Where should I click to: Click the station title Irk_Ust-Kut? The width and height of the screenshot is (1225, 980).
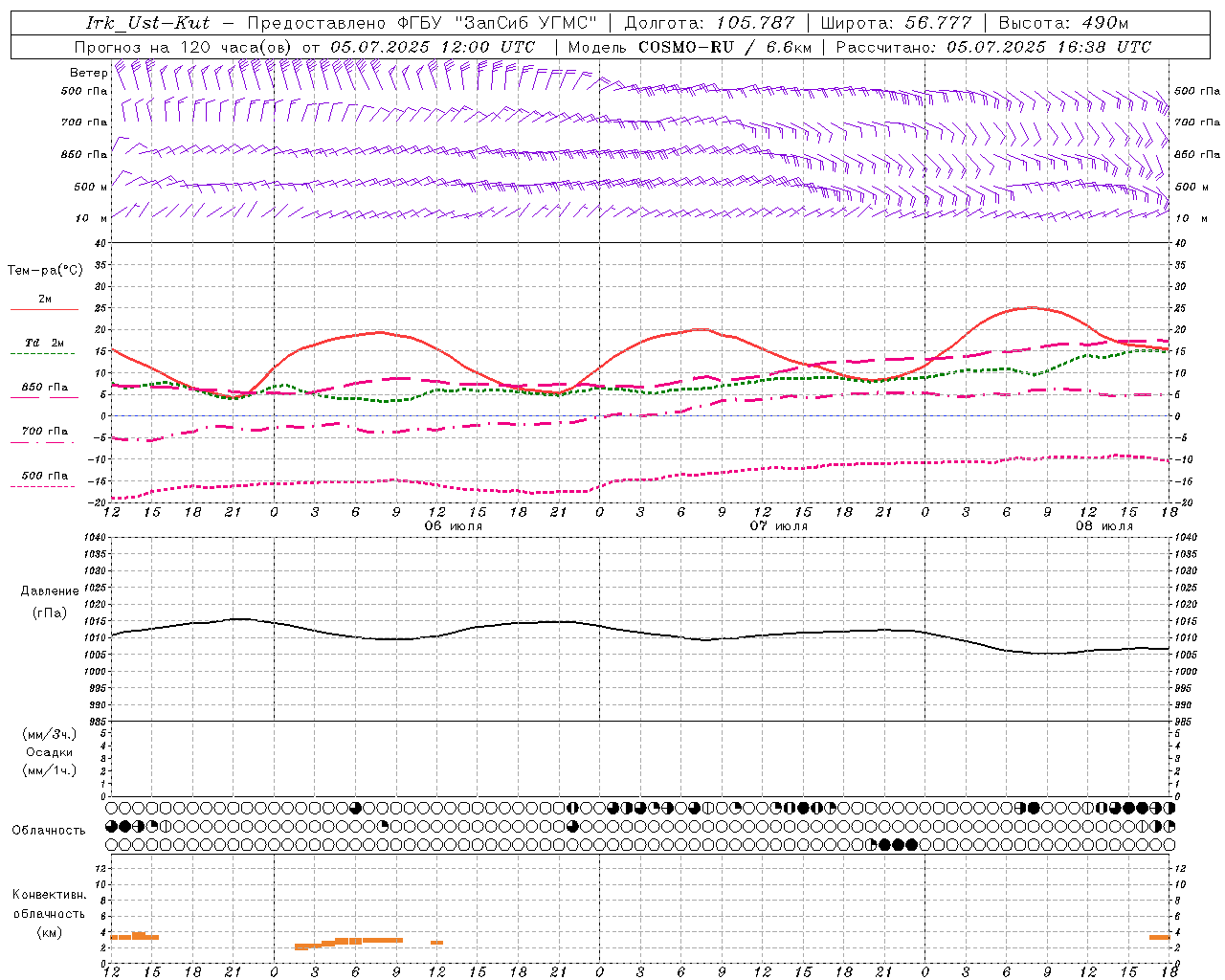148,23
